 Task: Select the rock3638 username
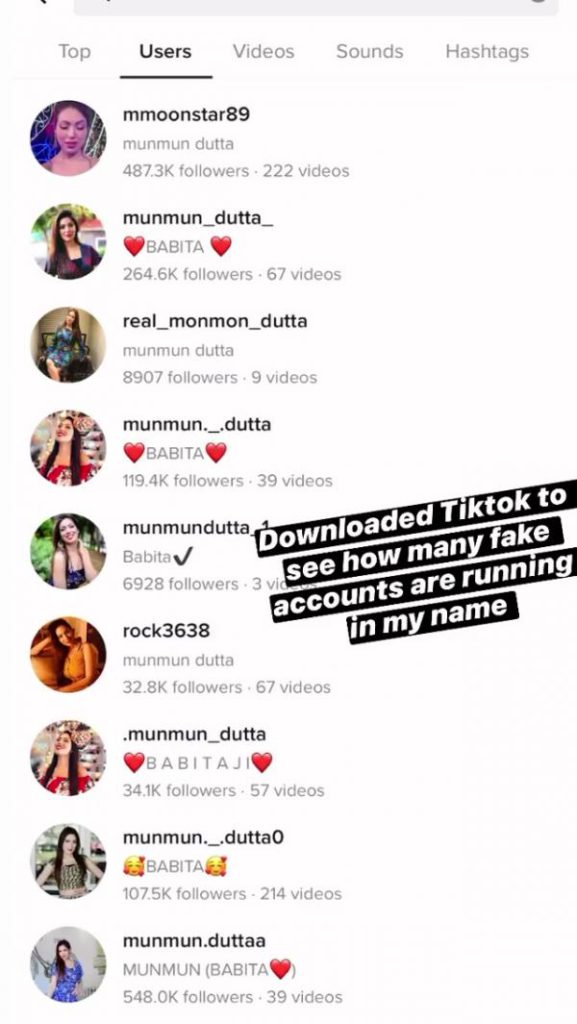coord(166,631)
